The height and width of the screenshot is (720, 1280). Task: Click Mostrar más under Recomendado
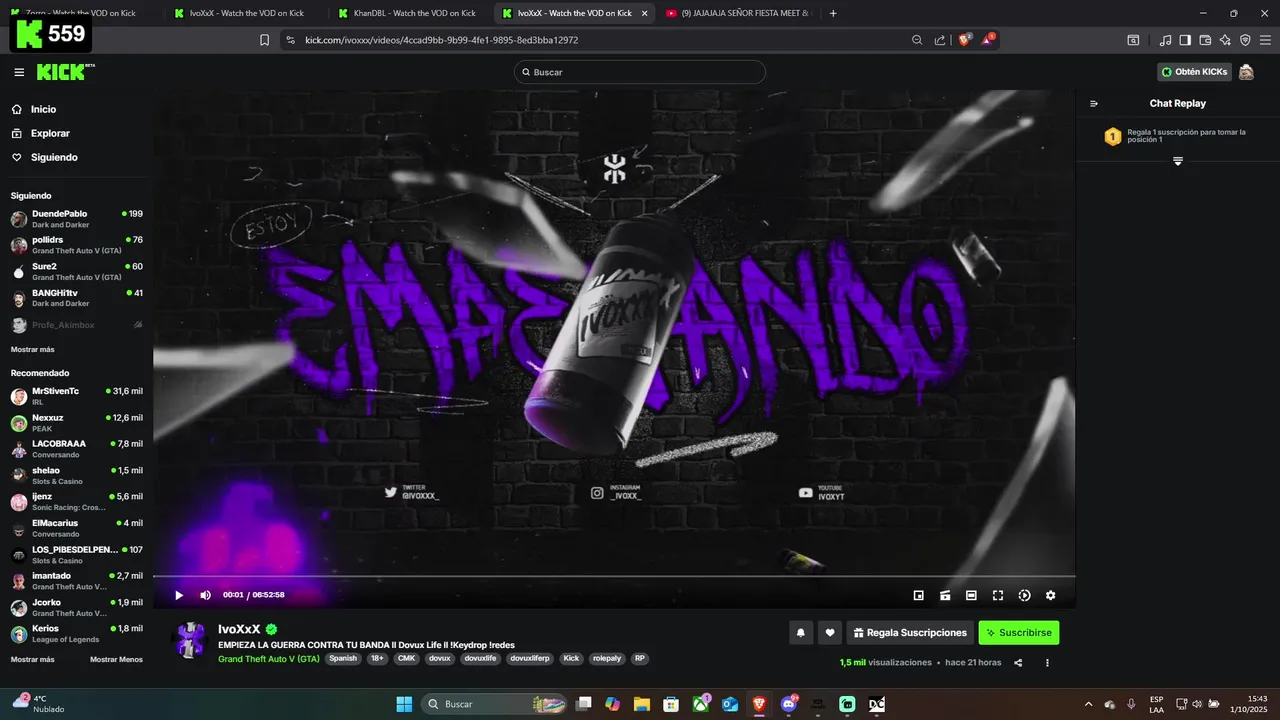[x=33, y=659]
